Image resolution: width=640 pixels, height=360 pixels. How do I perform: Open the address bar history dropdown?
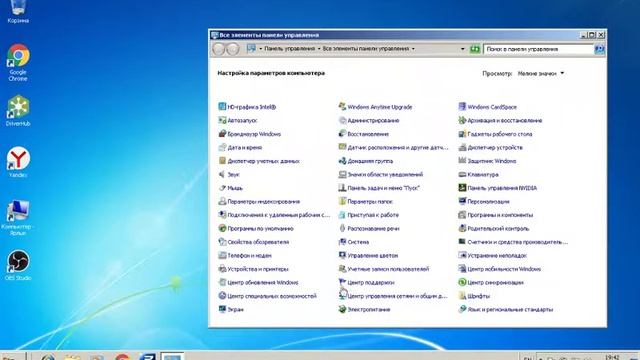pyautogui.click(x=462, y=49)
